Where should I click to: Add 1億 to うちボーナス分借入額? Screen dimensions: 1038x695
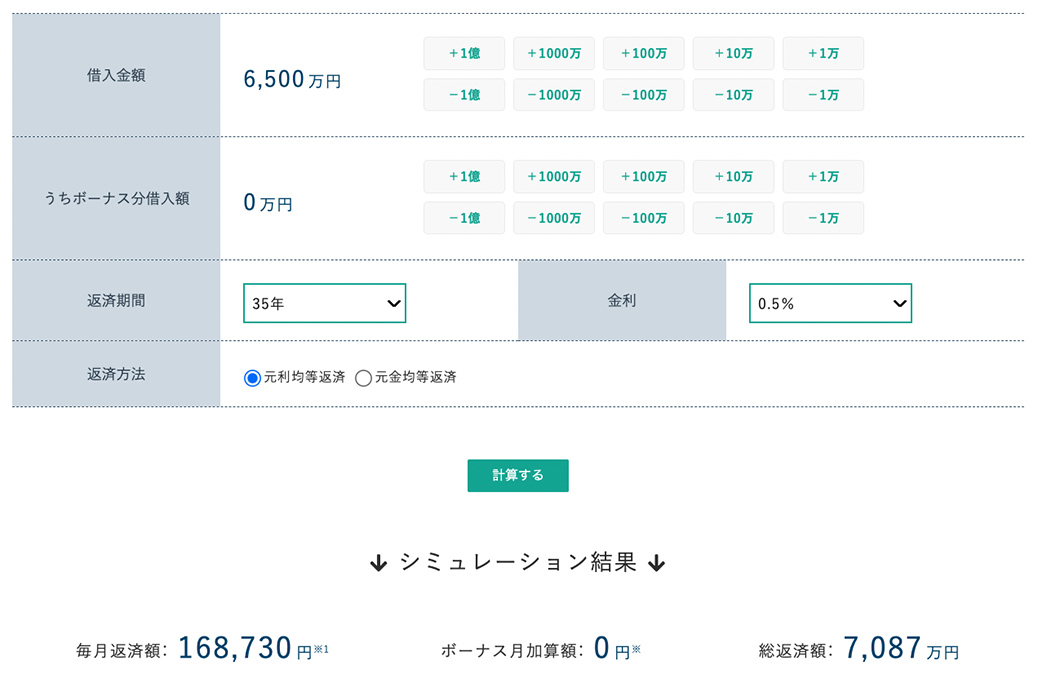click(x=464, y=177)
